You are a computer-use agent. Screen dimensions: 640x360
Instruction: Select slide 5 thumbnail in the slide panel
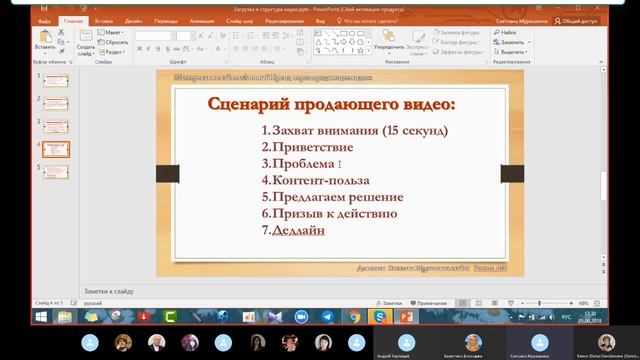point(56,172)
